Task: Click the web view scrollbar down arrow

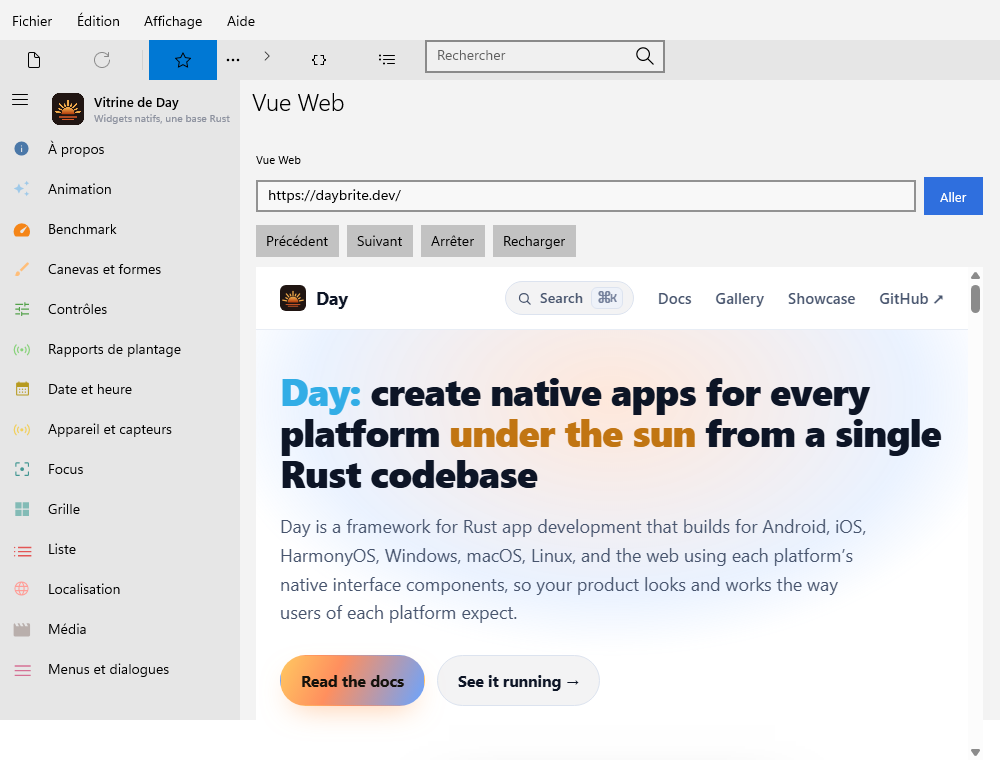Action: click(974, 752)
